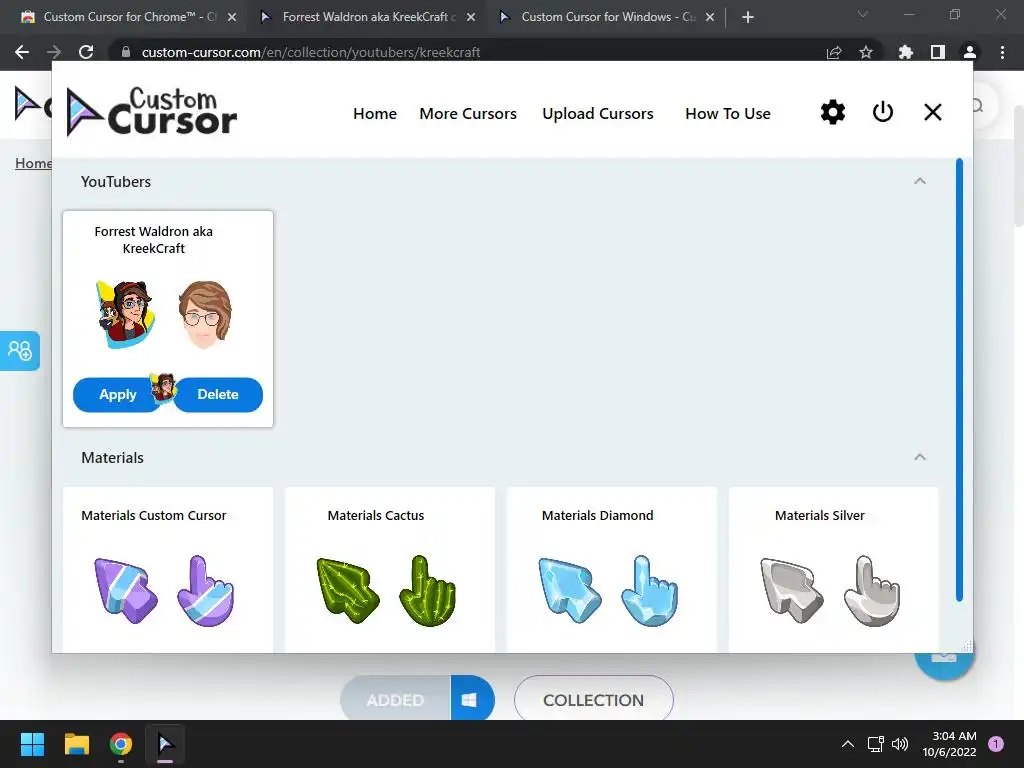Show hidden system tray icons

click(x=848, y=744)
